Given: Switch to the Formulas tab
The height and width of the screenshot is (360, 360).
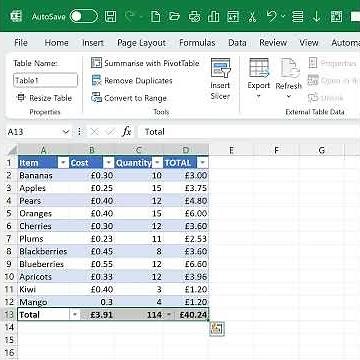Looking at the screenshot, I should click(197, 43).
